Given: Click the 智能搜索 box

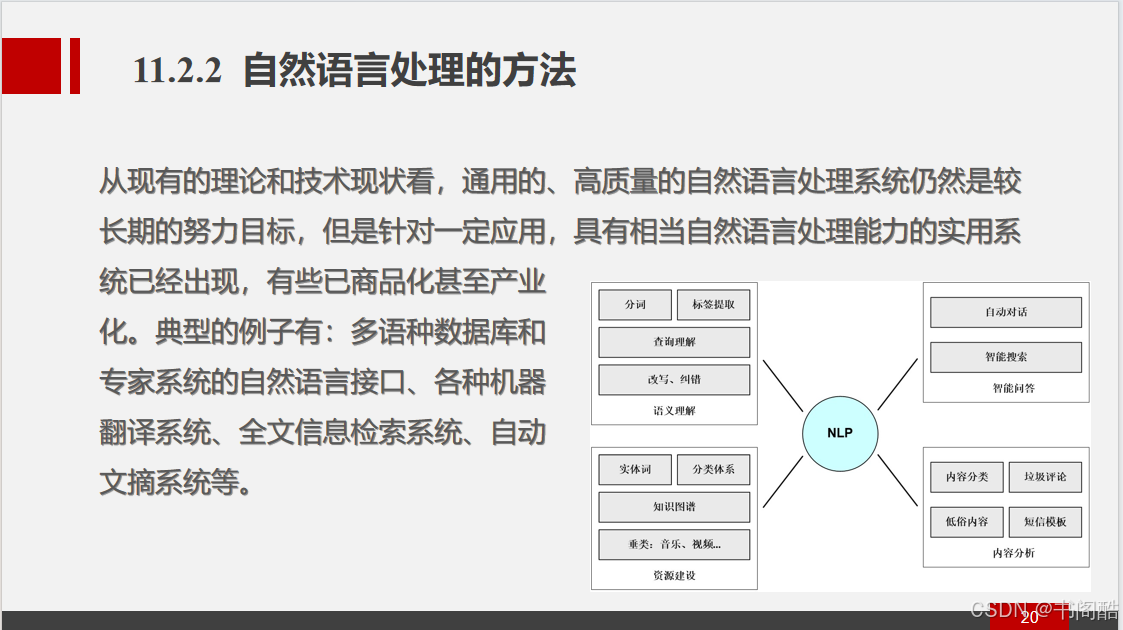Looking at the screenshot, I should 1006,357.
